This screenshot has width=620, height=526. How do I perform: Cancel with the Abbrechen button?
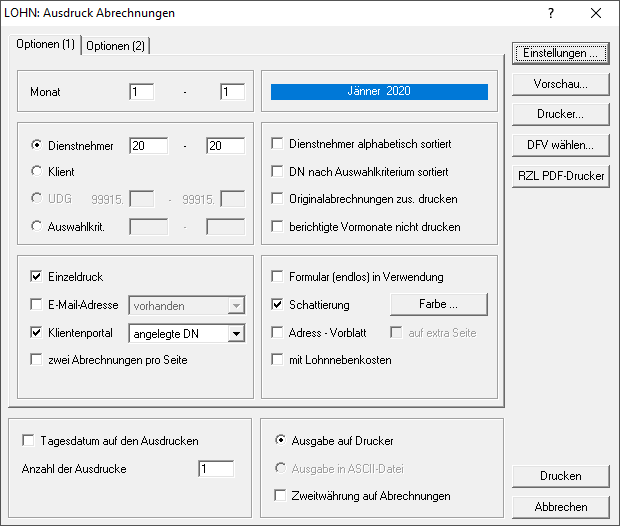coord(559,506)
